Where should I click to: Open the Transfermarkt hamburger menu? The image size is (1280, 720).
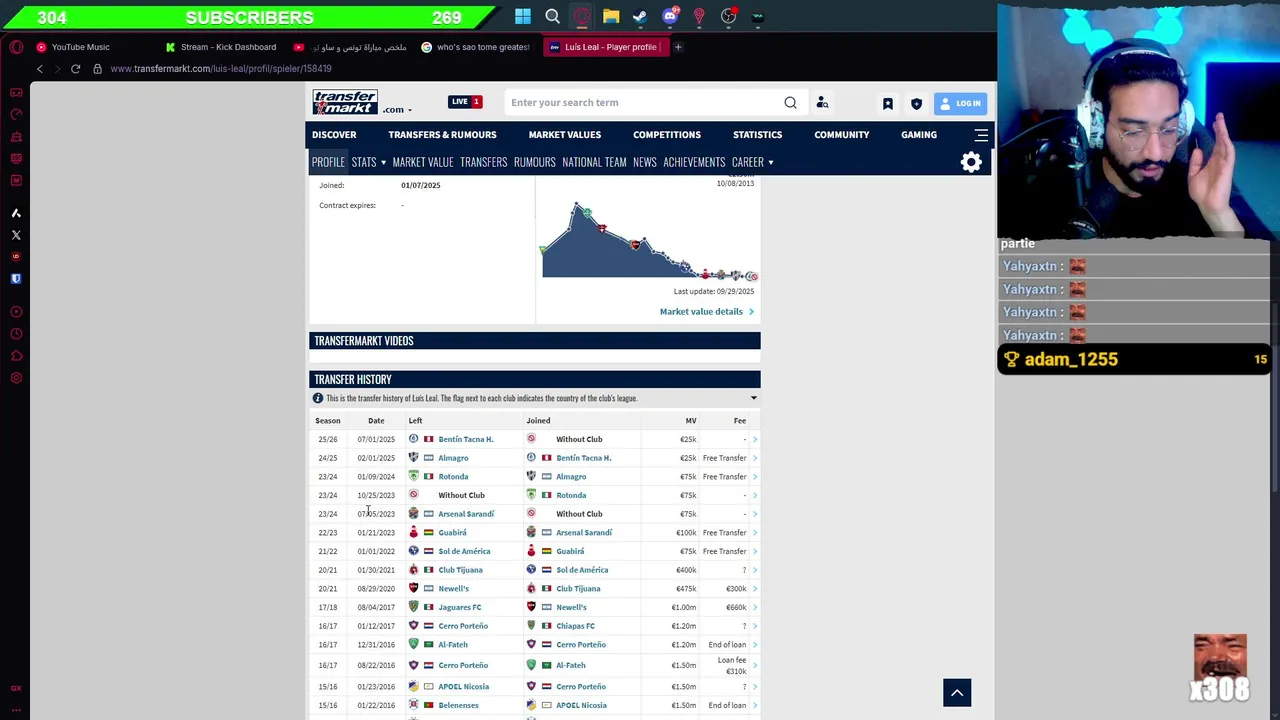tap(981, 134)
